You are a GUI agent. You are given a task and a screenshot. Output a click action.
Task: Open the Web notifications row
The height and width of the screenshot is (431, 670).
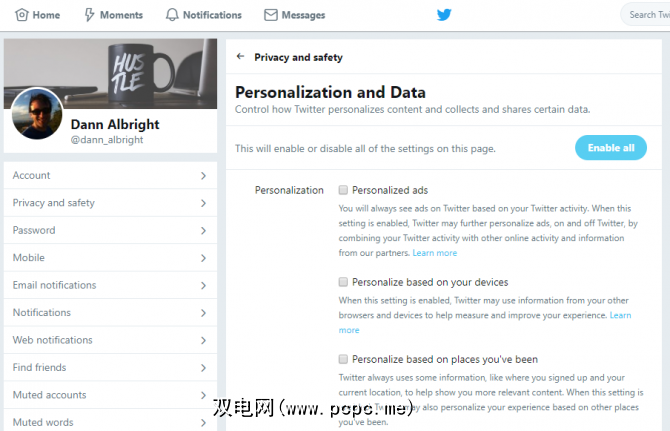coord(110,340)
